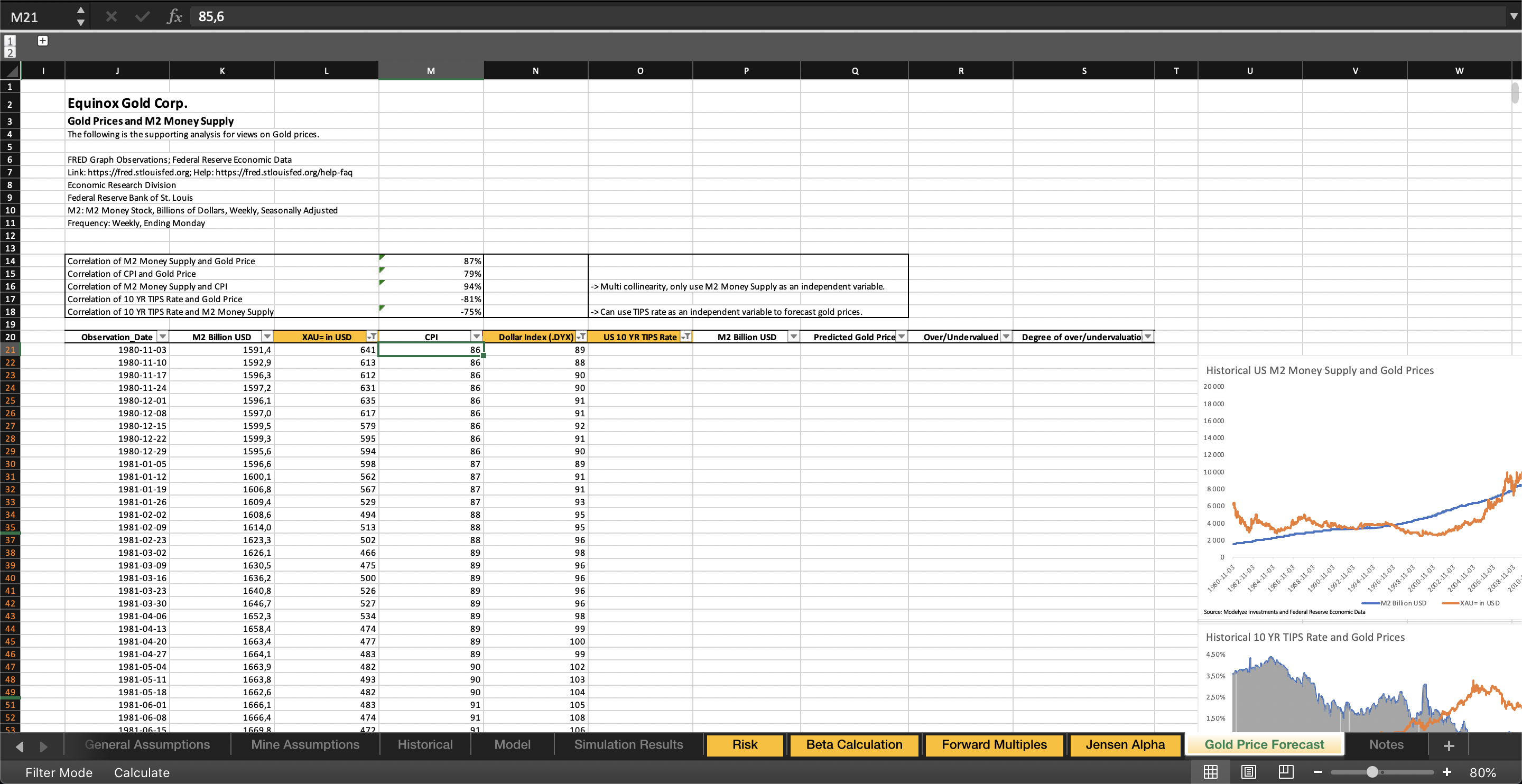Open Over/Undervalued filter dropdown

[x=1006, y=337]
